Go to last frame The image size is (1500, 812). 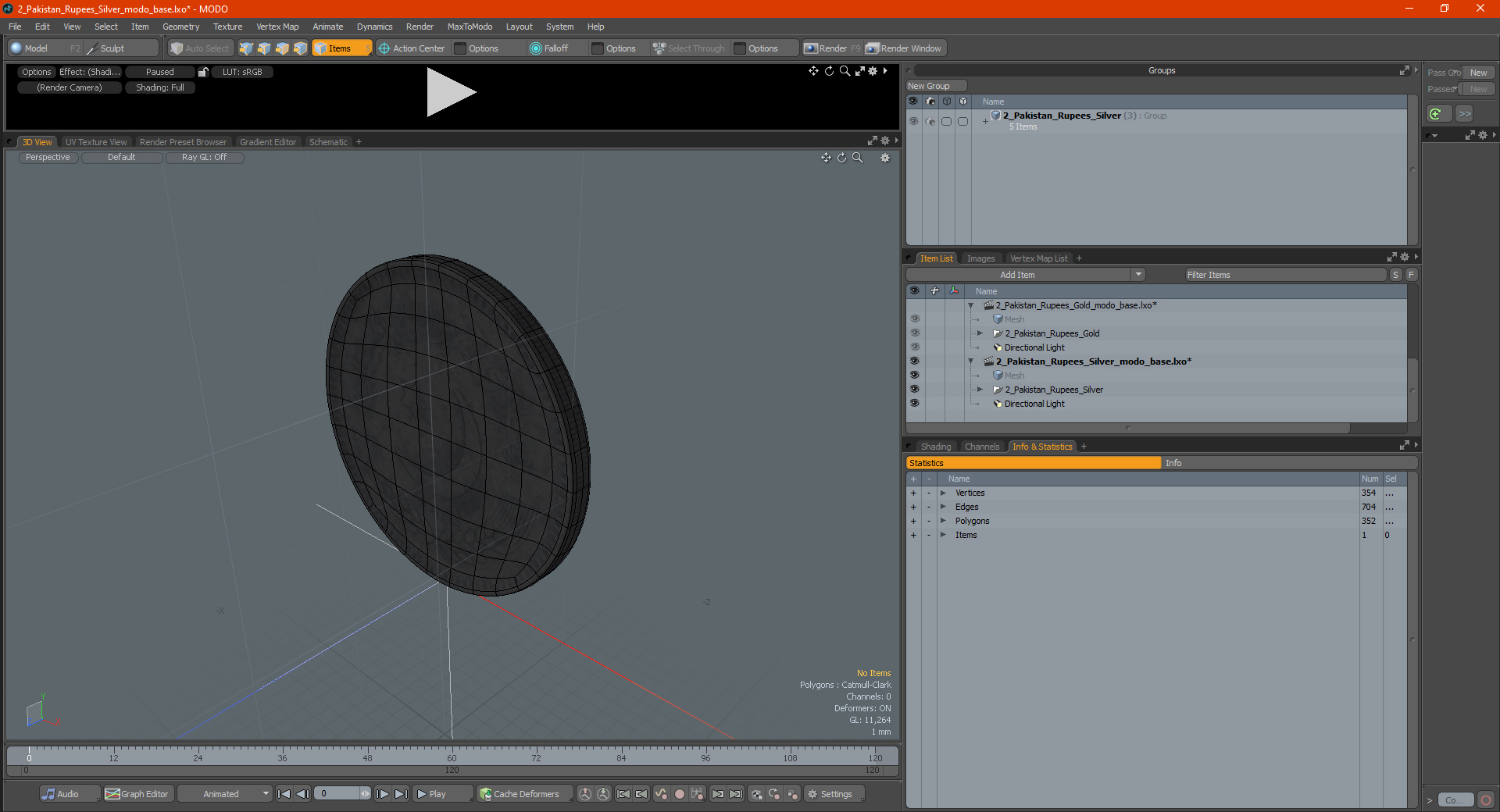(x=402, y=794)
